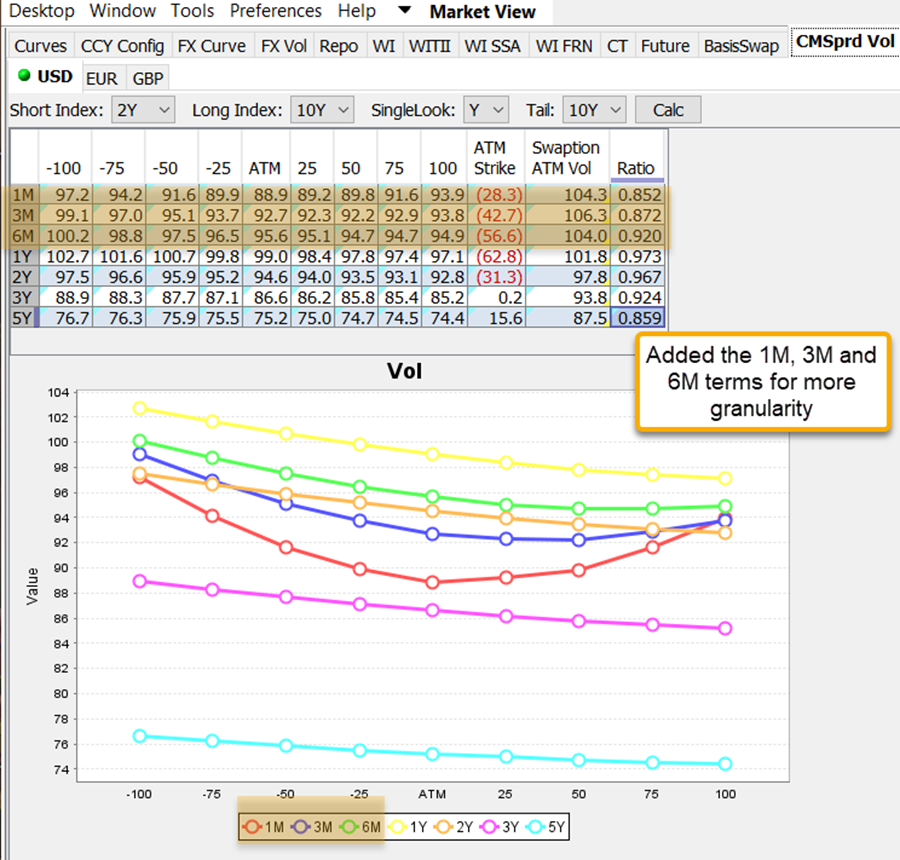Screen dimensions: 900x860
Task: Switch to the Curves tab
Action: (x=41, y=46)
